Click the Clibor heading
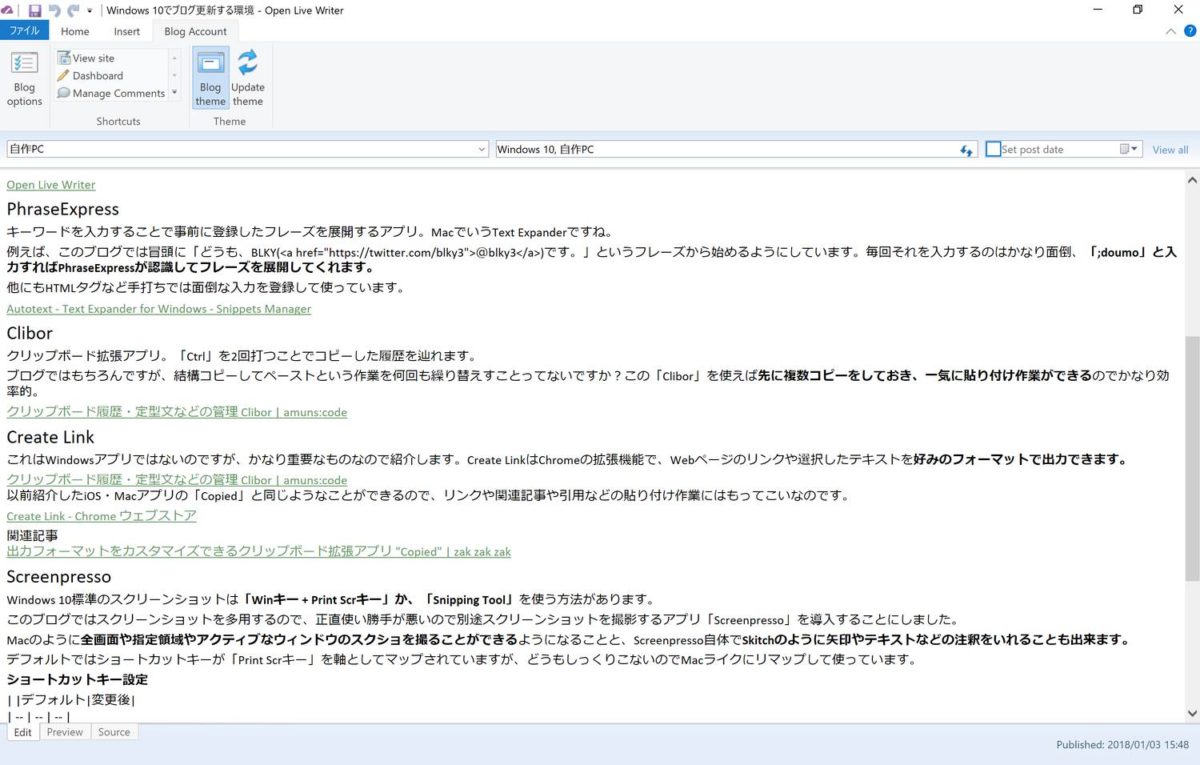This screenshot has width=1200, height=765. (x=29, y=333)
